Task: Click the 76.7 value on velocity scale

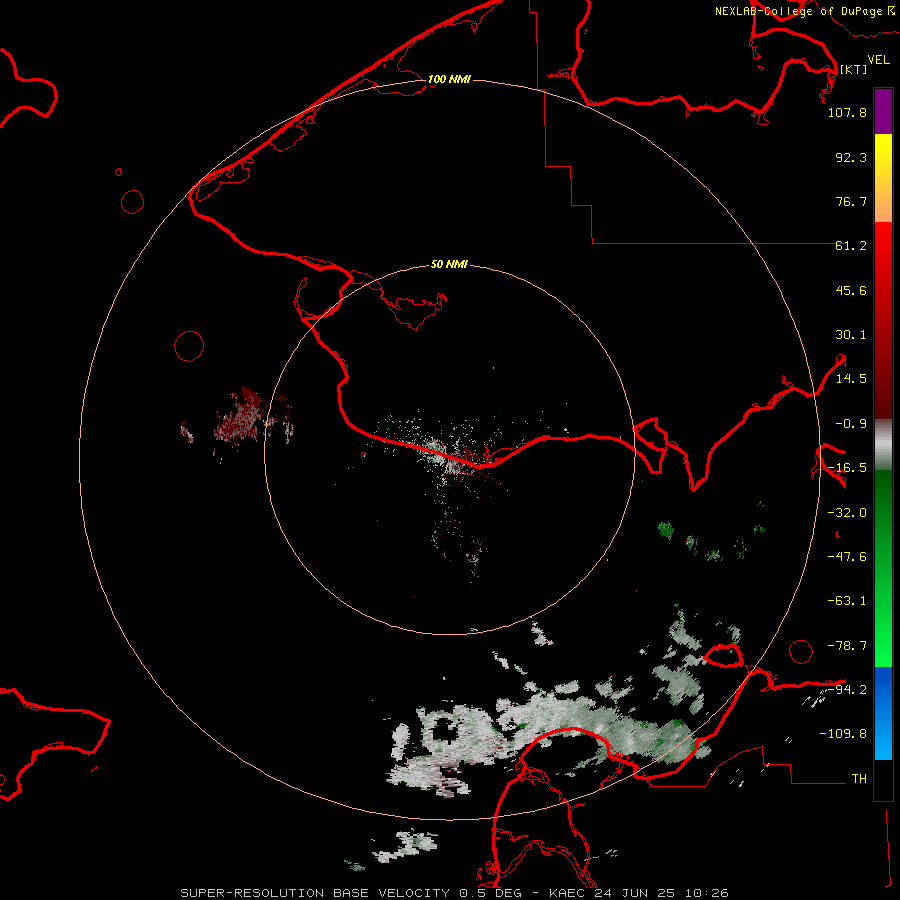Action: coord(851,201)
